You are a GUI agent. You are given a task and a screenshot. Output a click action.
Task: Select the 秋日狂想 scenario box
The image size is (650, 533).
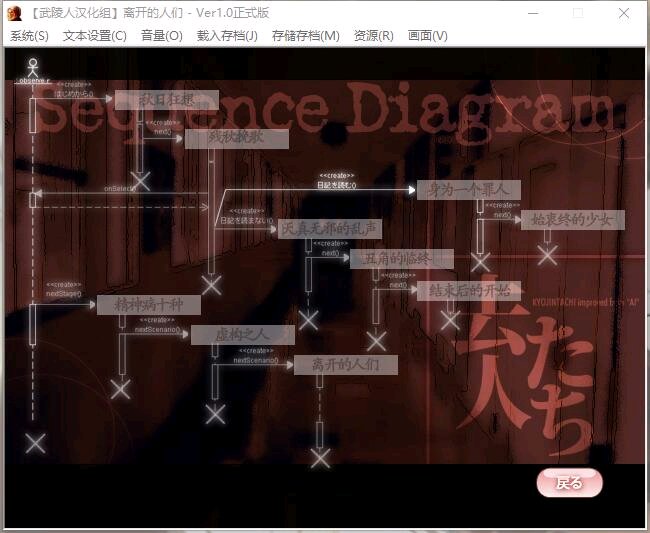coord(167,100)
